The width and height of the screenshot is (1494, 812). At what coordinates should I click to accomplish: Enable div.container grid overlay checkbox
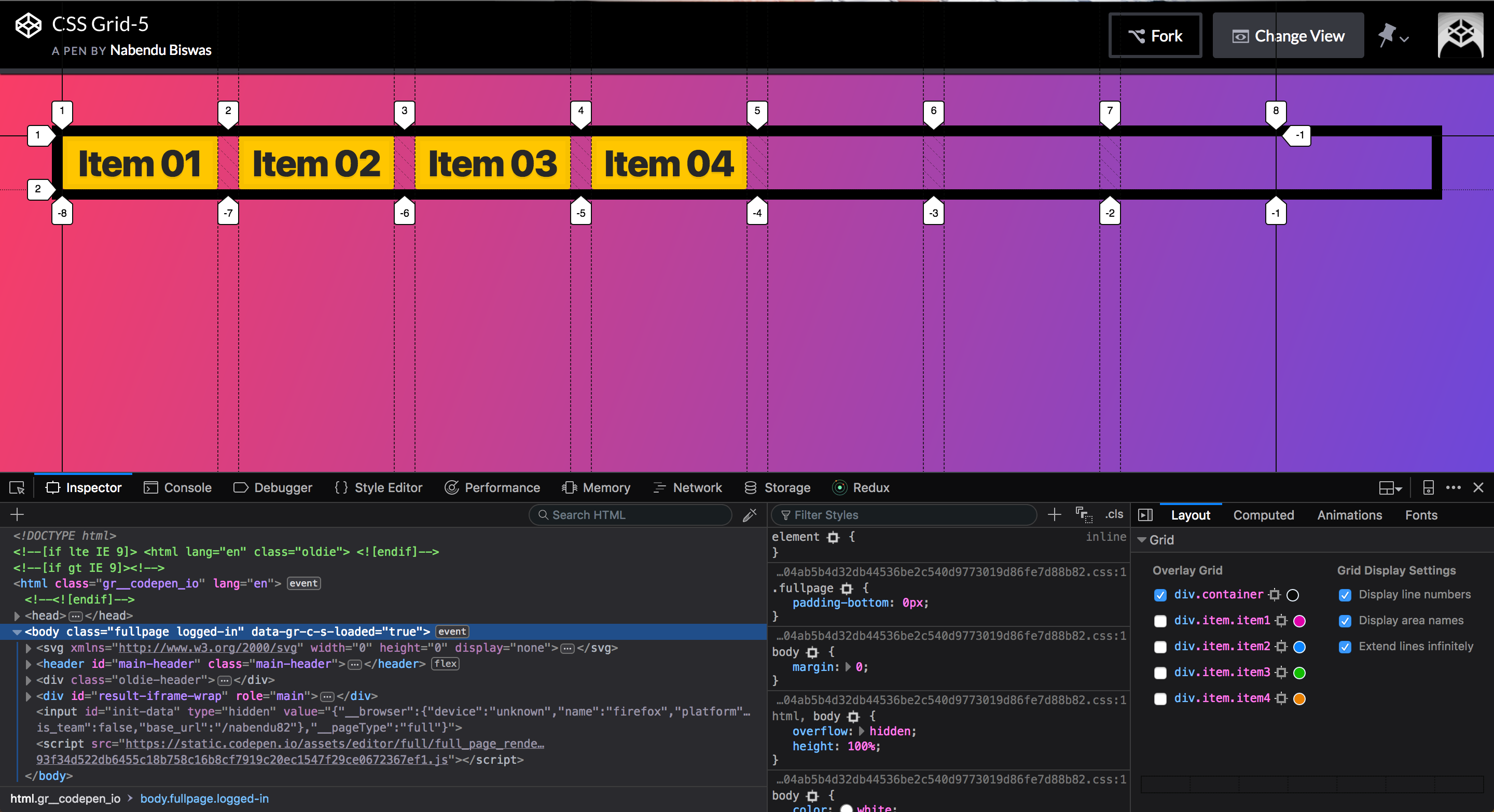point(1160,595)
